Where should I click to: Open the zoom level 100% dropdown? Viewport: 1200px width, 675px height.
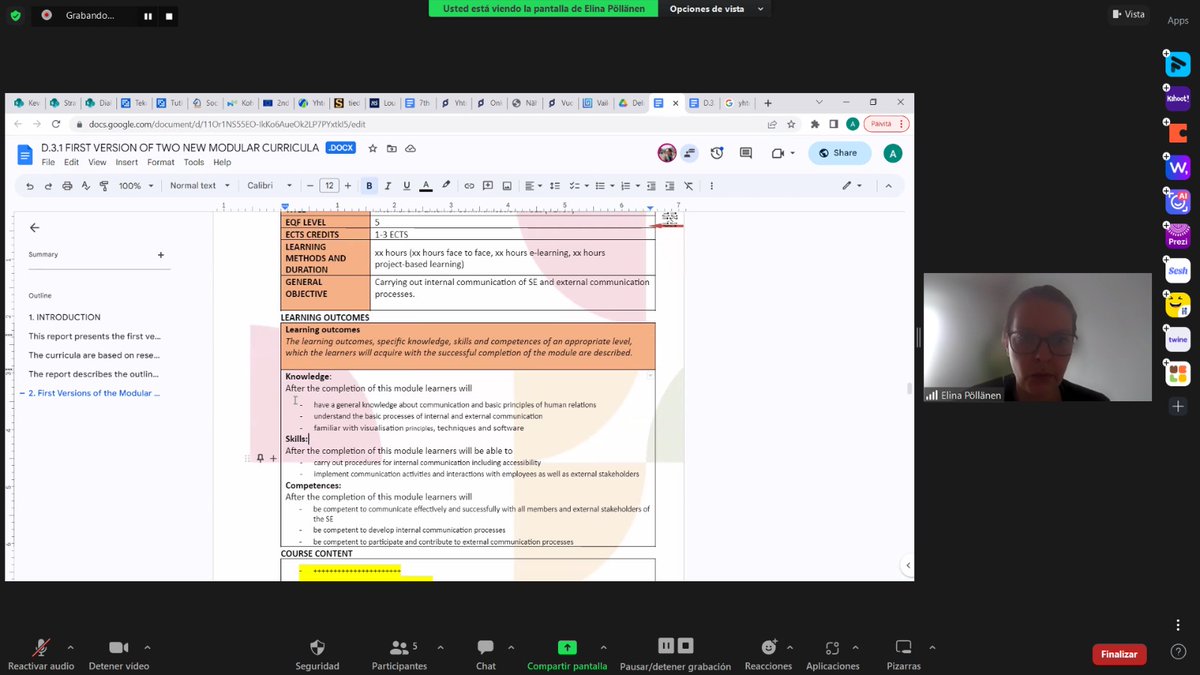(137, 185)
